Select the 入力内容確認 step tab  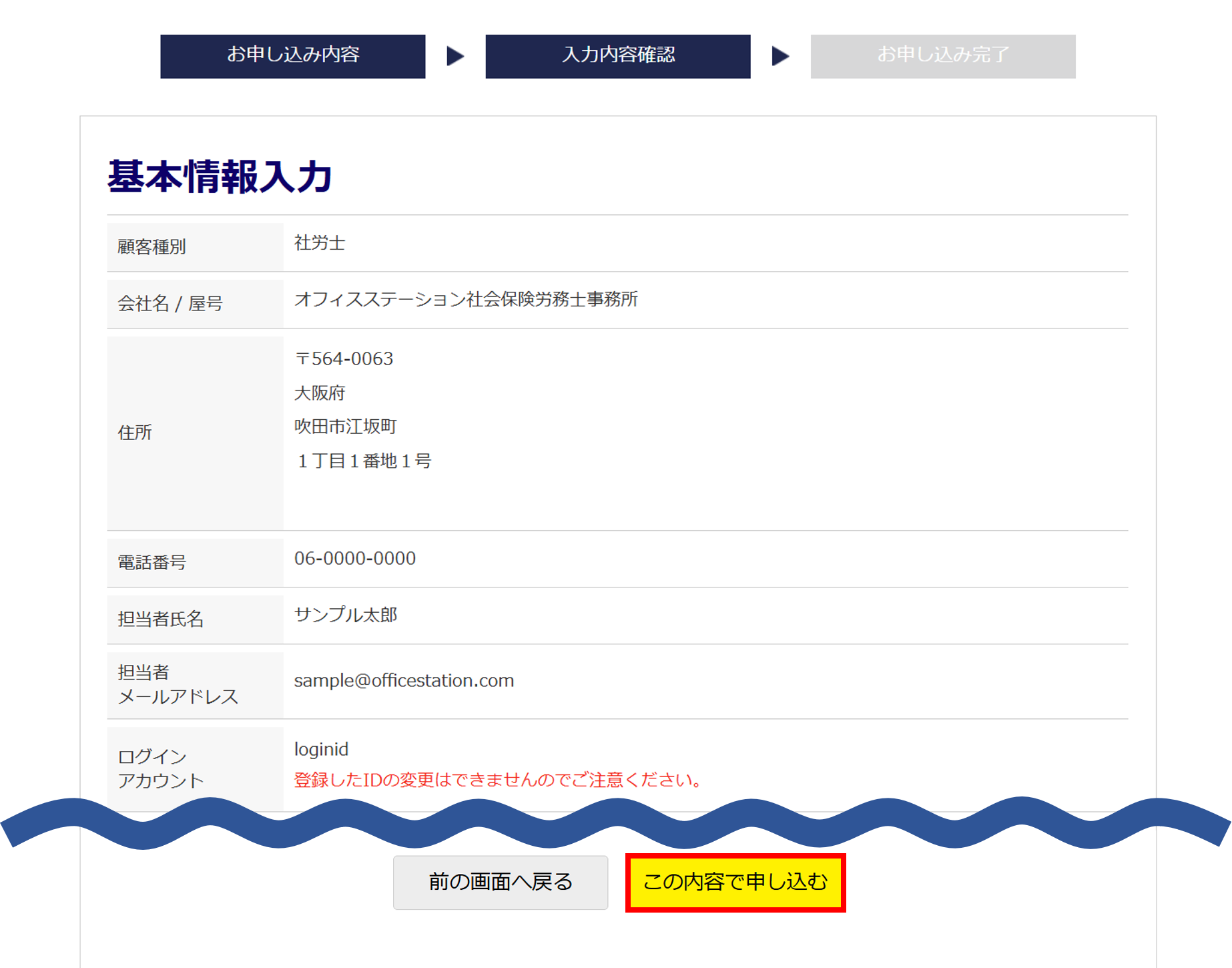pos(617,56)
